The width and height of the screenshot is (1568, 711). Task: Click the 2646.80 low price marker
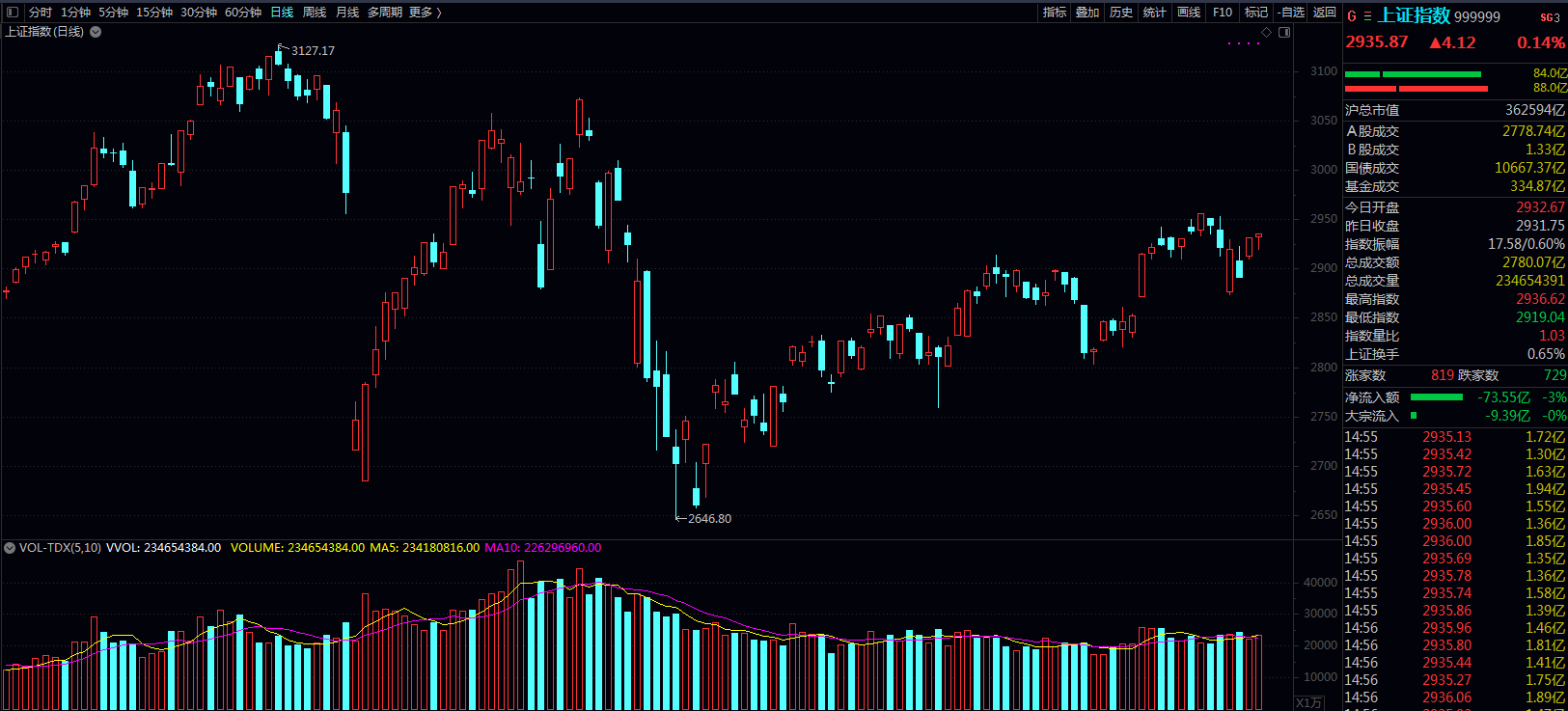coord(709,518)
